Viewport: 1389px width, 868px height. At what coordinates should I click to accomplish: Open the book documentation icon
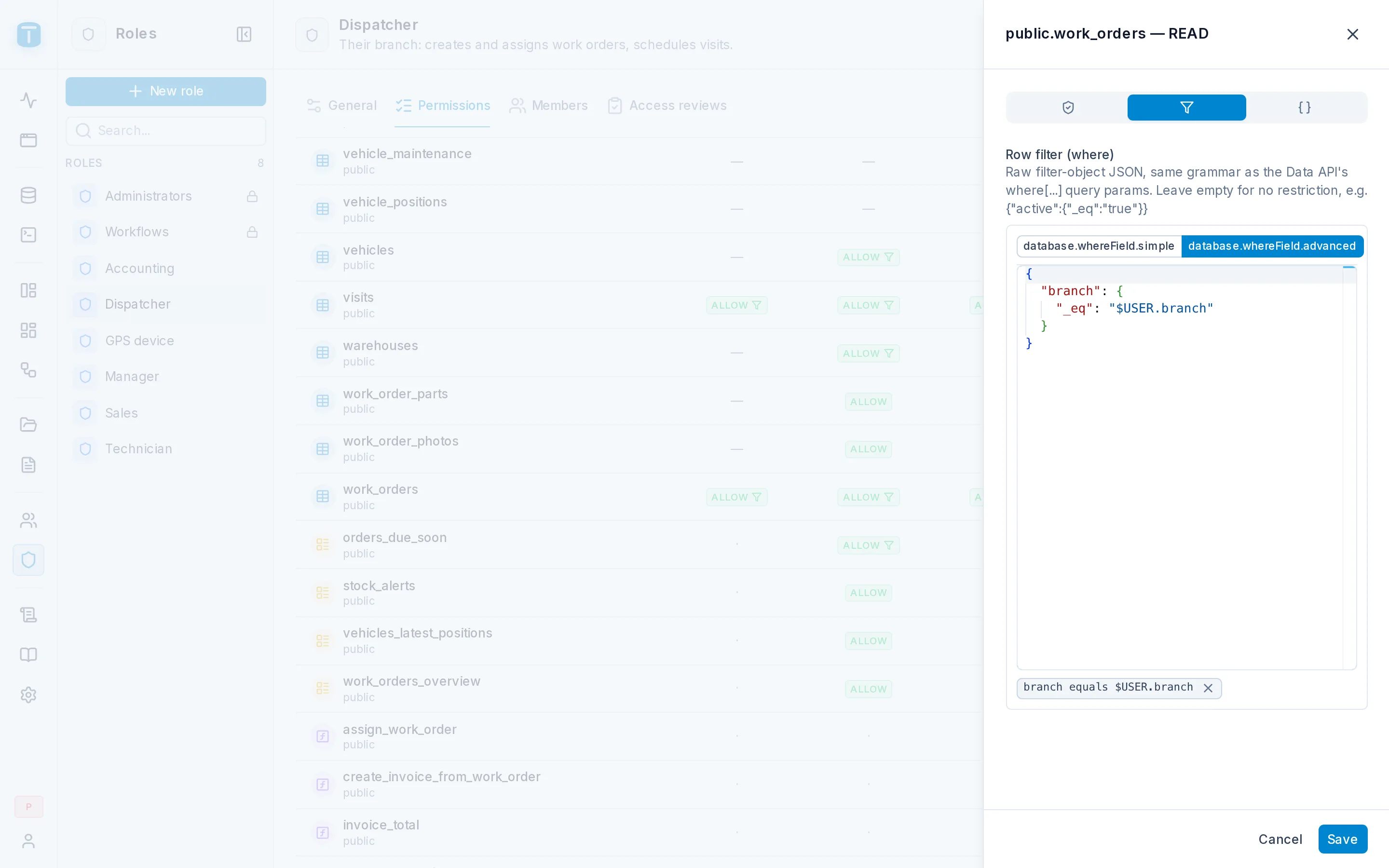coord(28,654)
